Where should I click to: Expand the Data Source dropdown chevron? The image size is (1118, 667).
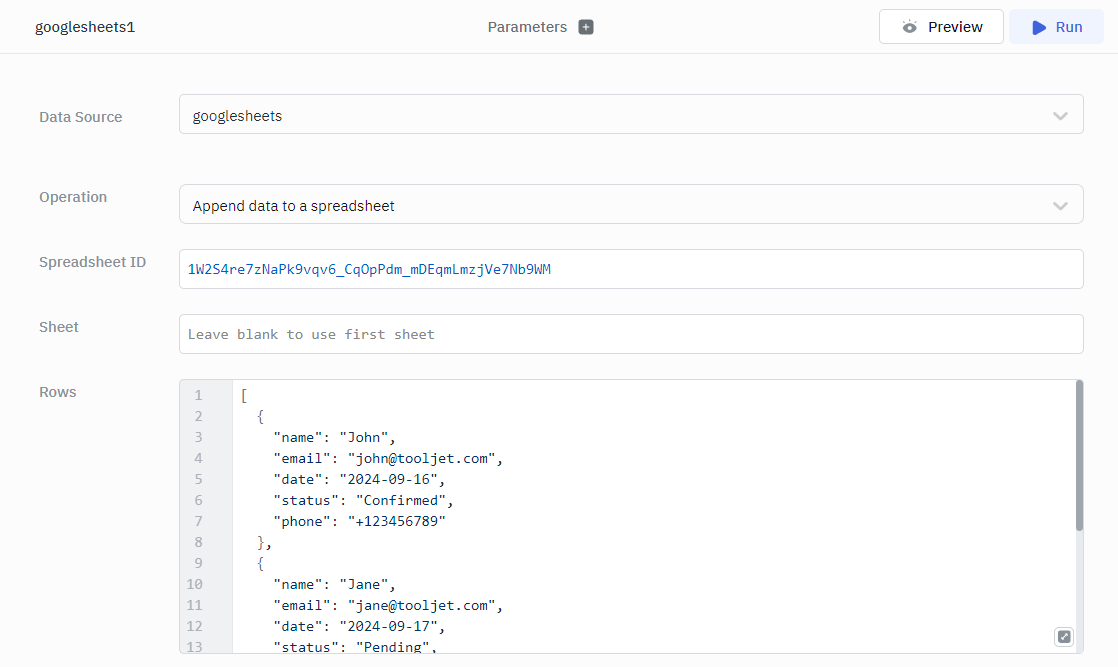coord(1060,116)
